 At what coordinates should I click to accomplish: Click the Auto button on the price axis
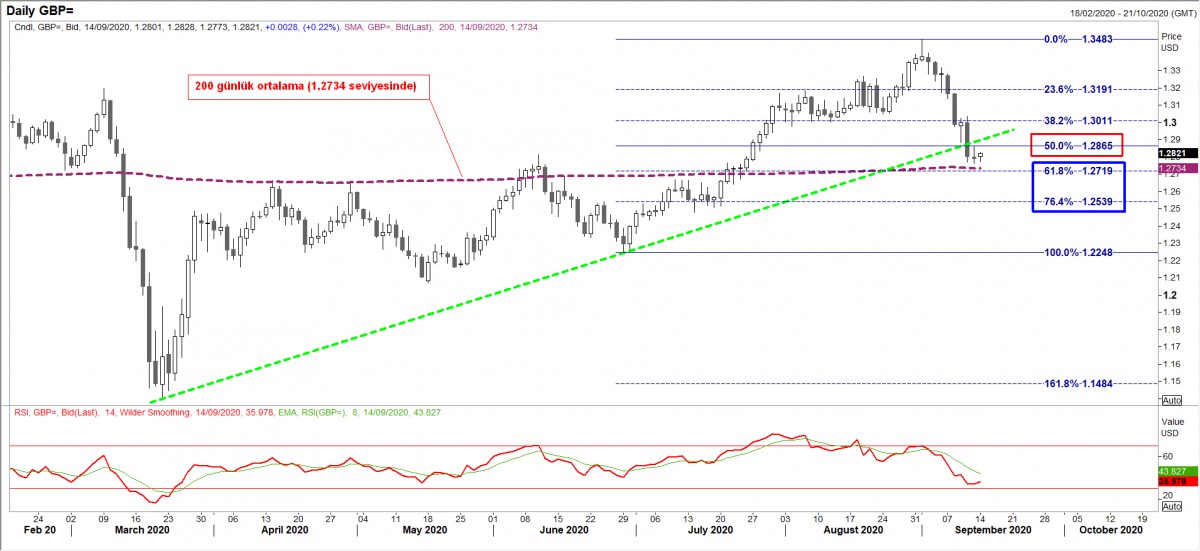(x=1170, y=400)
